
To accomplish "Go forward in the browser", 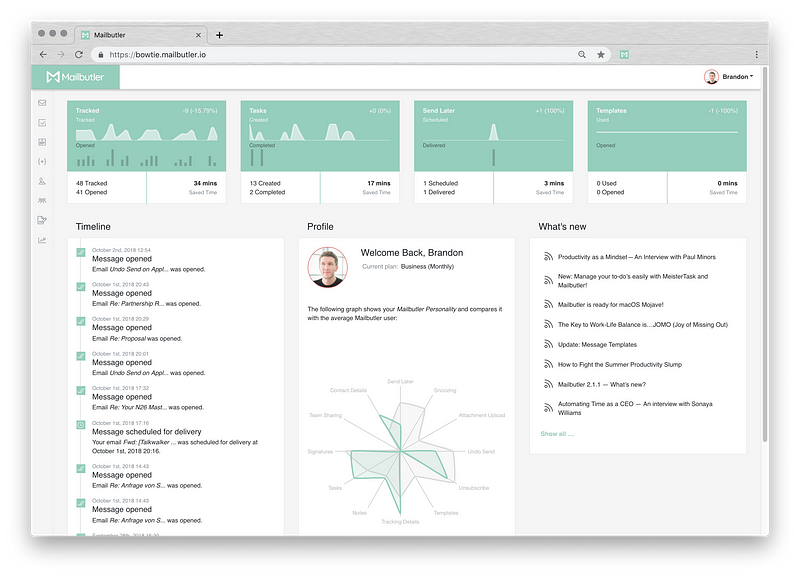I will coord(61,55).
